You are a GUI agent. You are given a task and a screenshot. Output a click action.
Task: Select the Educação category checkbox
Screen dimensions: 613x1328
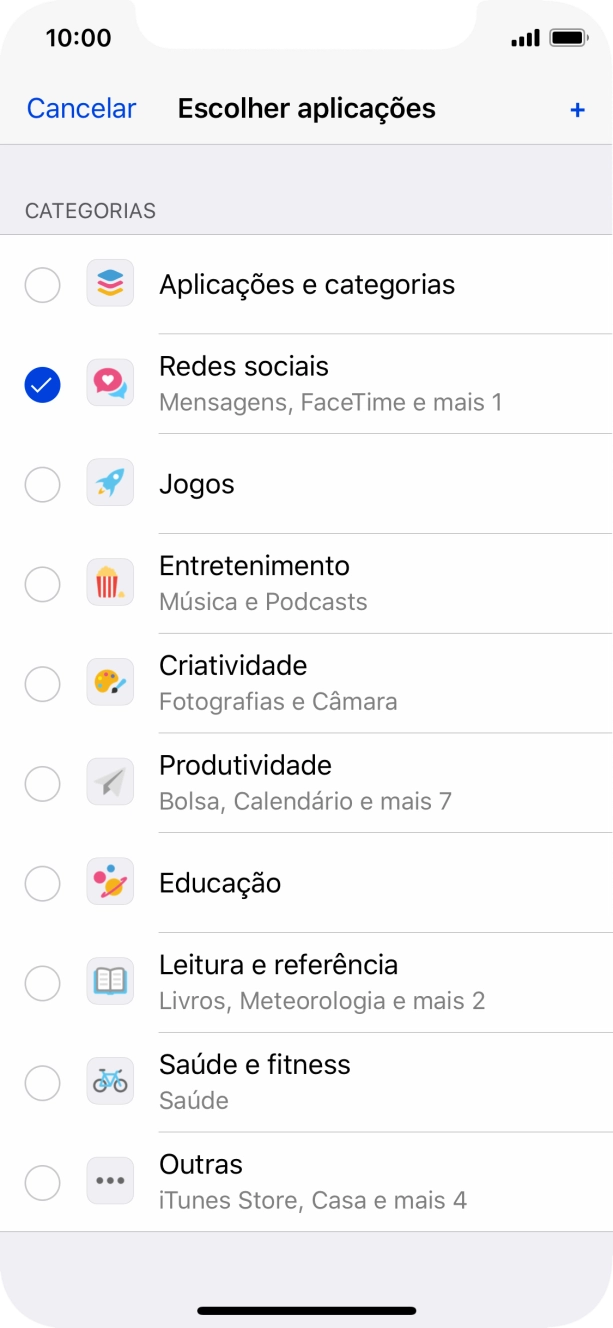42,882
